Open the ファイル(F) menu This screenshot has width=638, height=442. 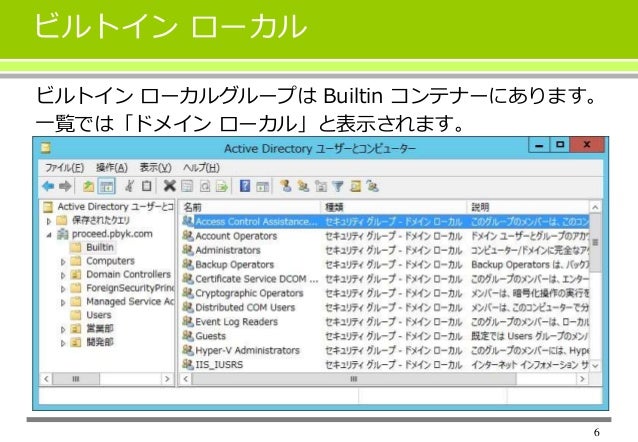(65, 167)
